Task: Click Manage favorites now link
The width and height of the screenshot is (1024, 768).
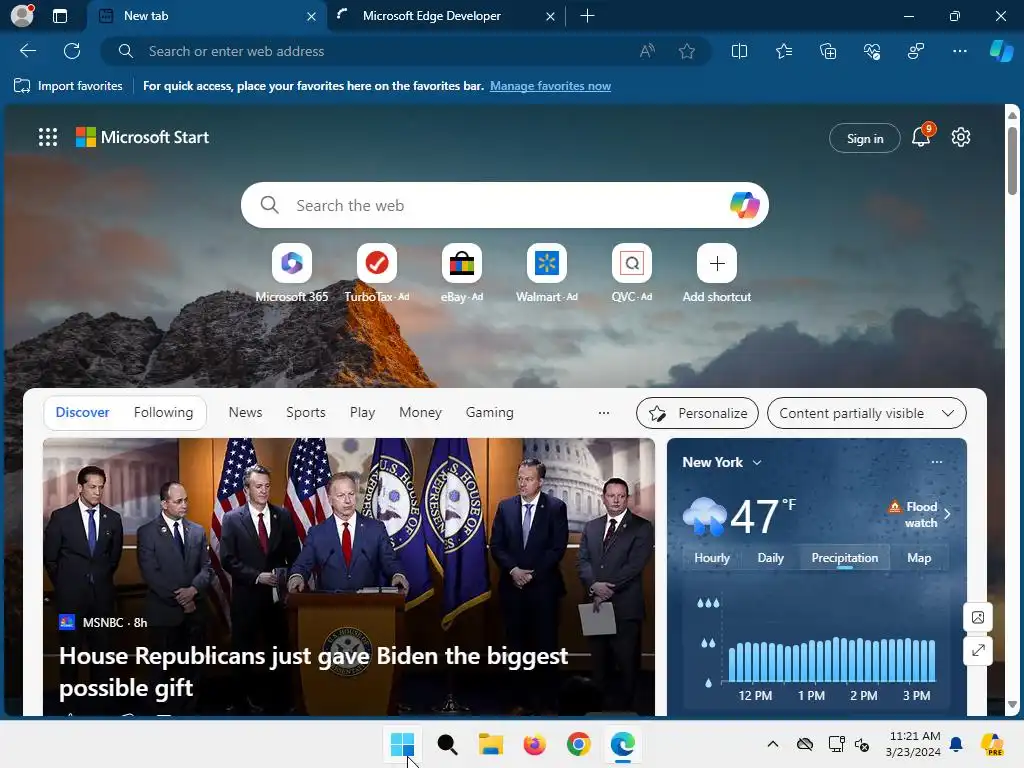Action: [550, 86]
